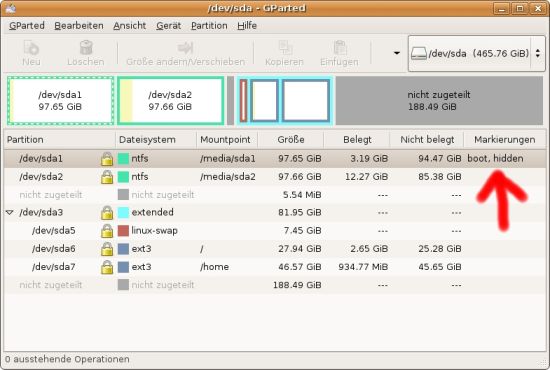The image size is (550, 370).
Task: Click the 12.27 GiB used cell
Action: click(367, 177)
